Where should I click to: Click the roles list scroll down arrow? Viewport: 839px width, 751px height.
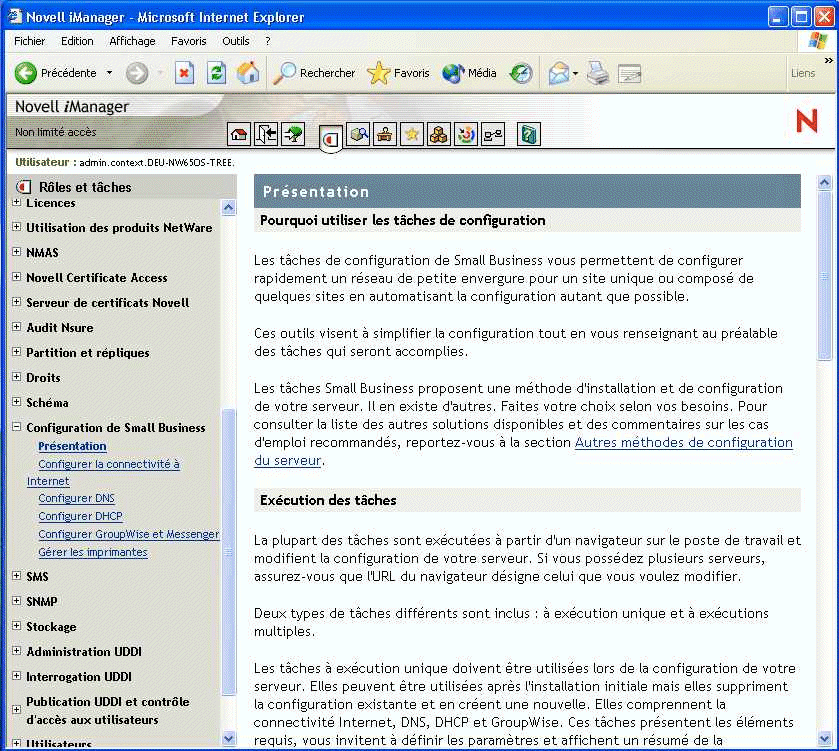click(x=228, y=739)
